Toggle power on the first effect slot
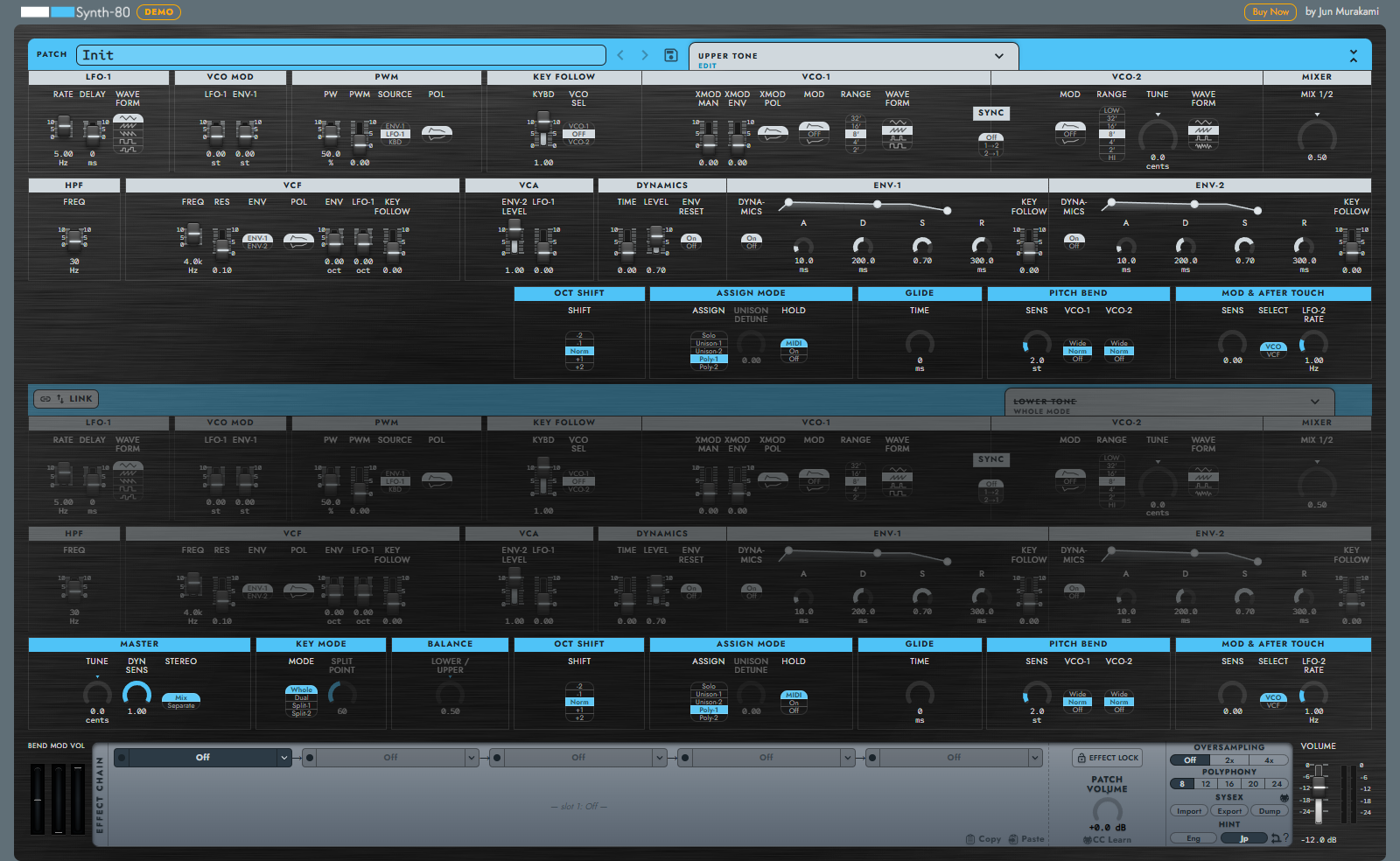This screenshot has width=1400, height=861. [x=122, y=758]
